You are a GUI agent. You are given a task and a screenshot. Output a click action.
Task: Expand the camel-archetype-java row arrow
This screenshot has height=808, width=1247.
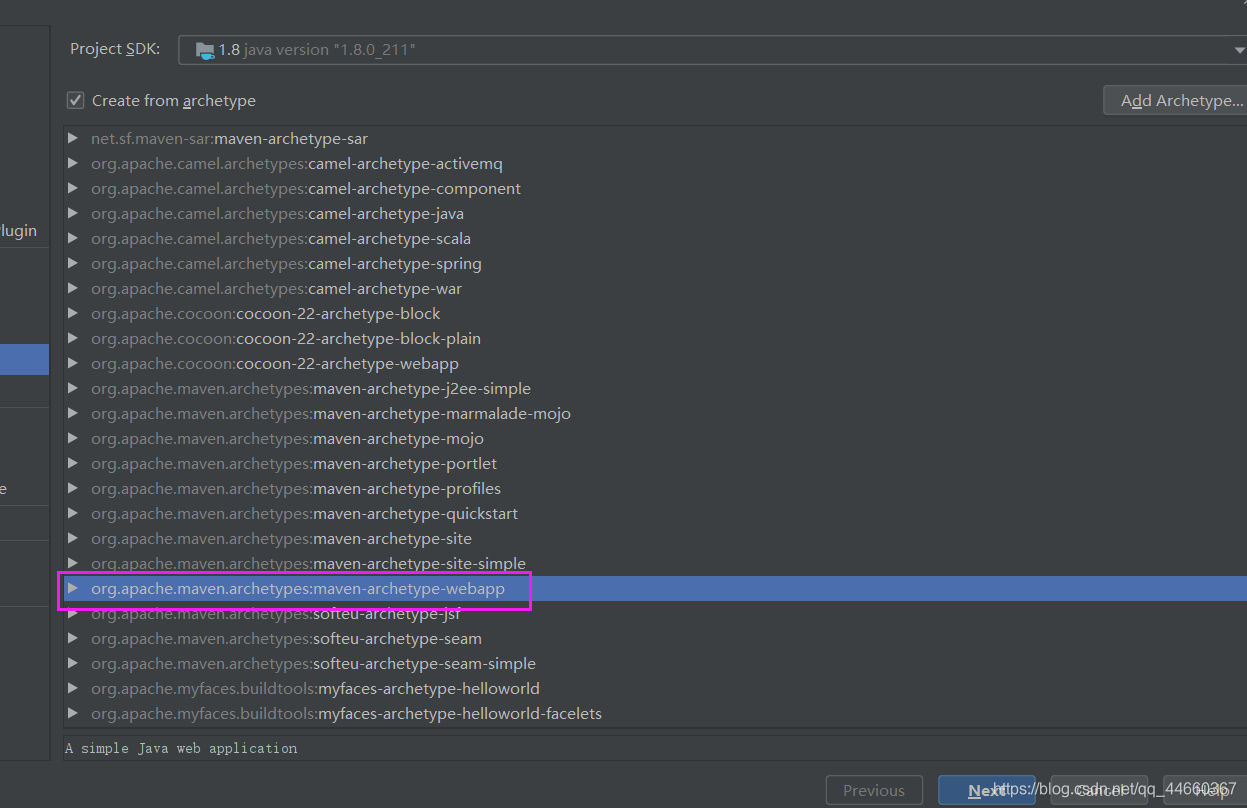[x=72, y=213]
